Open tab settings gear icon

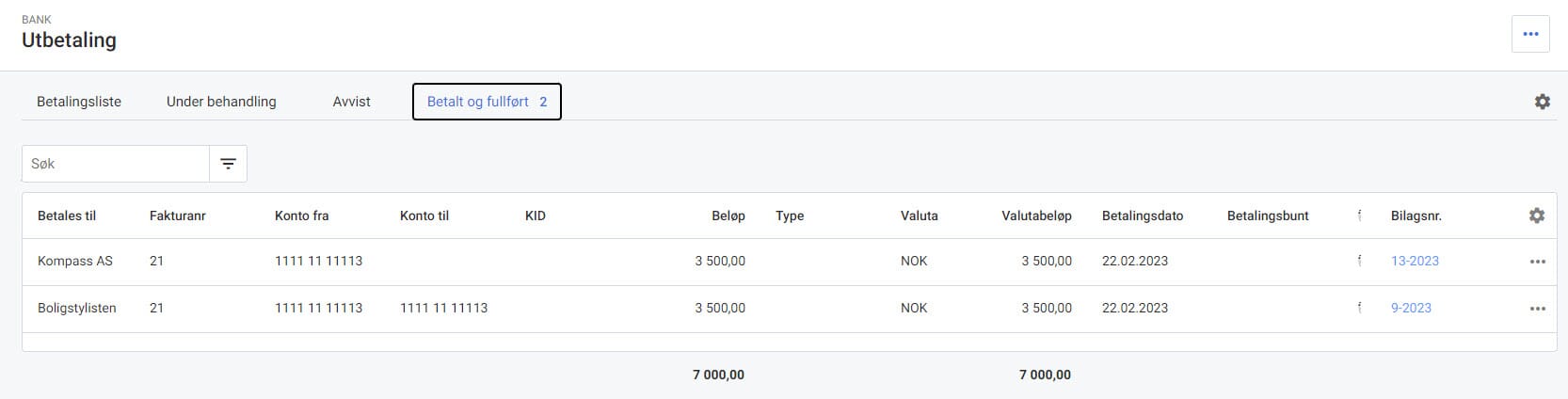click(1542, 102)
